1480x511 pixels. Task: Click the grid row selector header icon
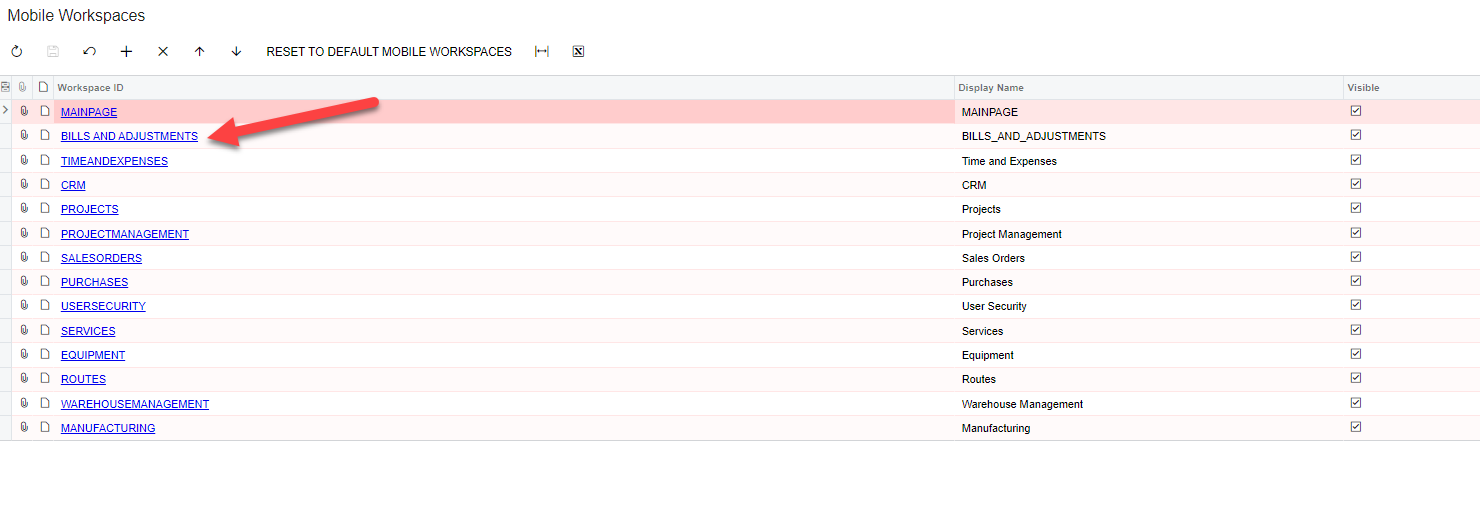pyautogui.click(x=5, y=87)
